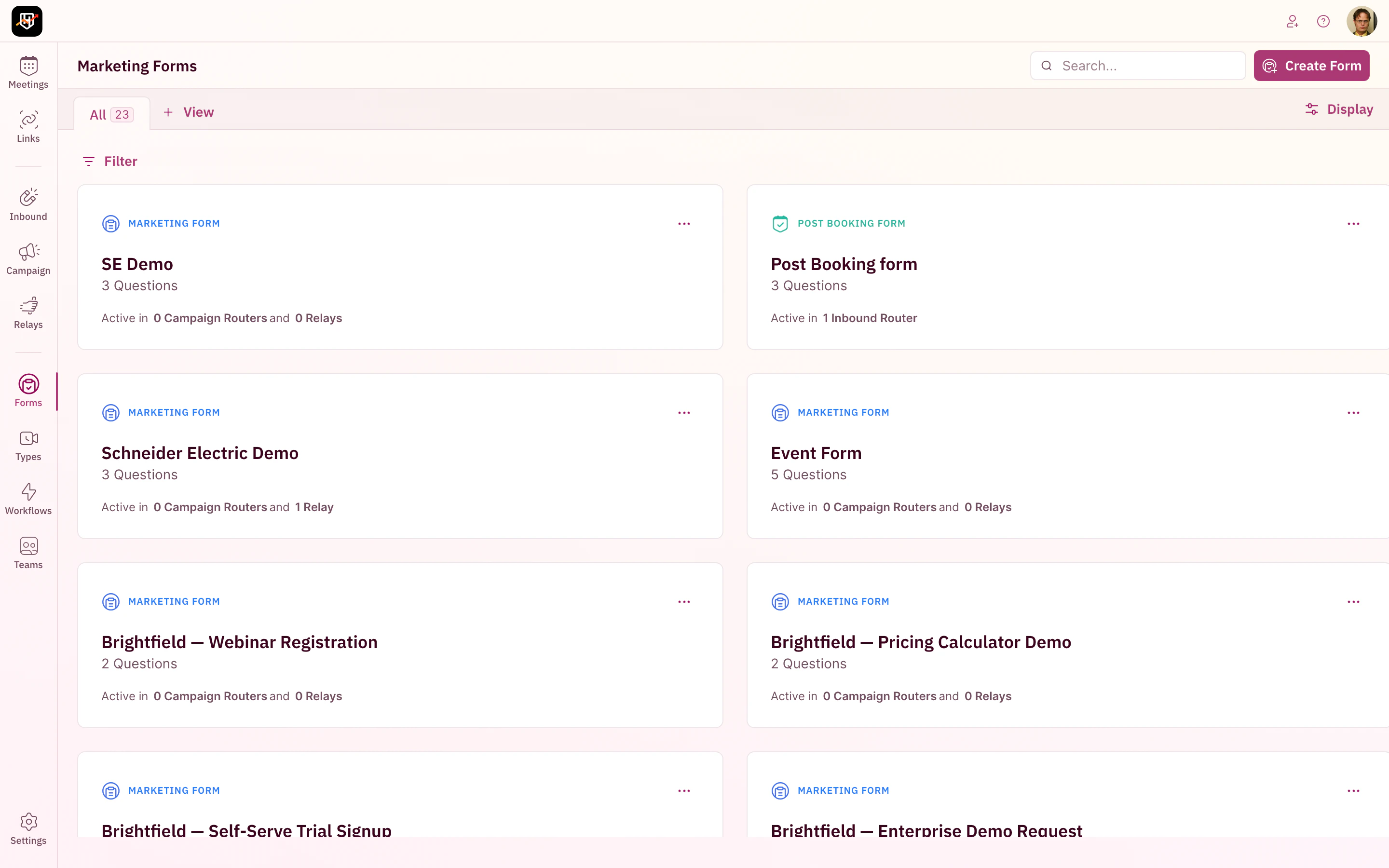Click the Create Form button
This screenshot has height=868, width=1389.
pos(1311,66)
